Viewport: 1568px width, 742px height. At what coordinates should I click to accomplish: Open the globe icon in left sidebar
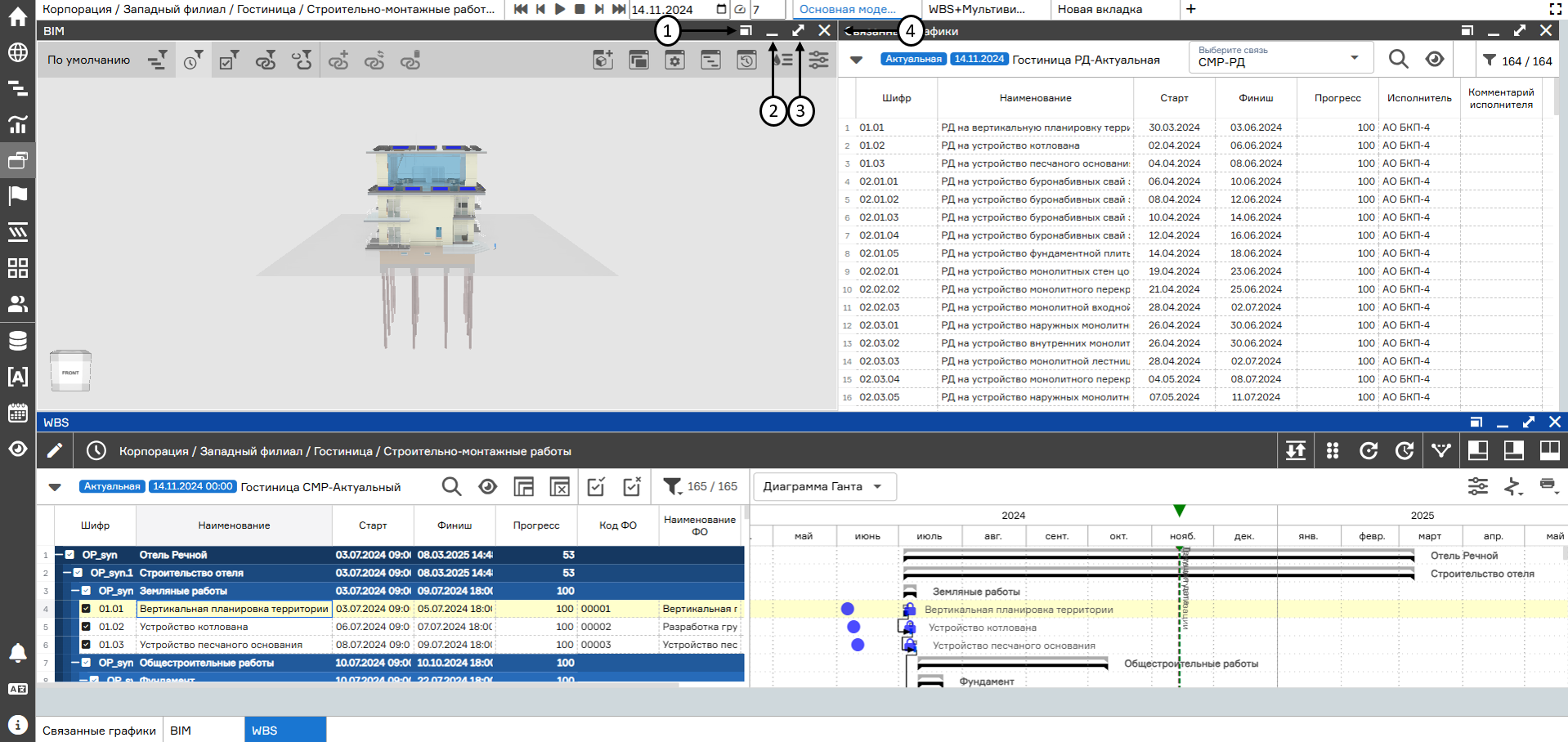click(17, 52)
